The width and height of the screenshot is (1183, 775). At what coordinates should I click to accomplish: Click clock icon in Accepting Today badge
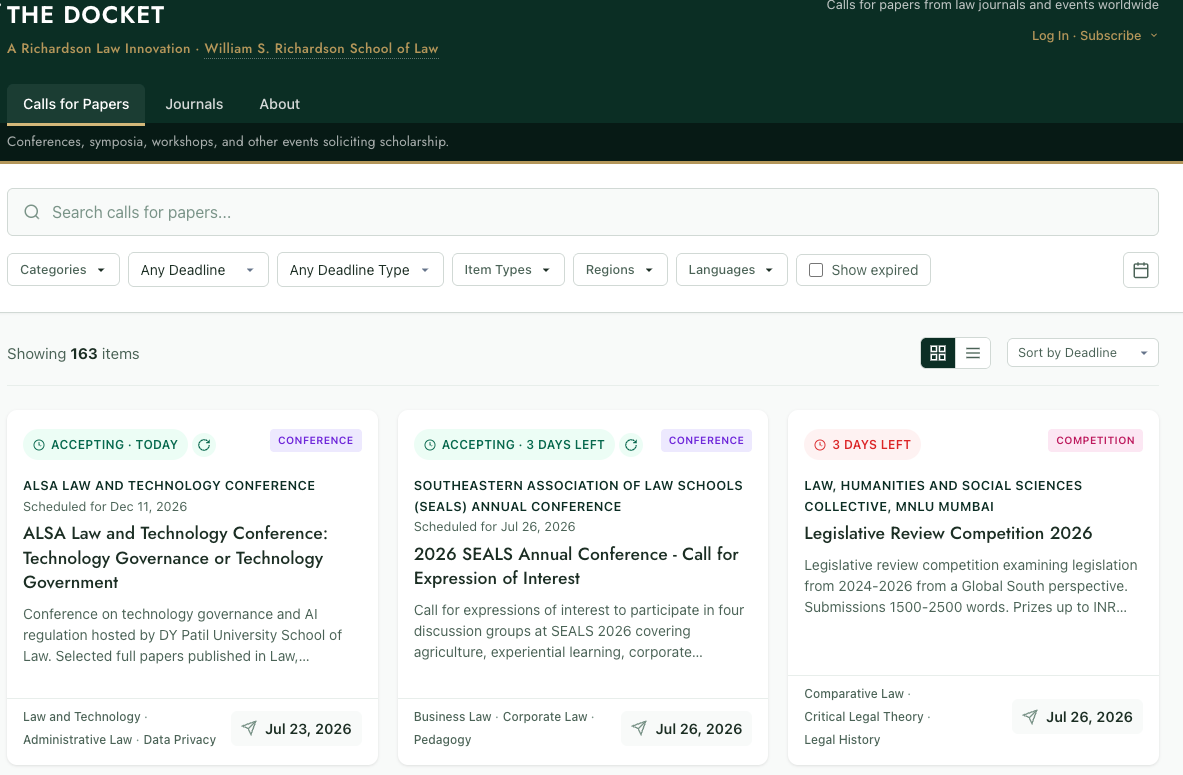tap(39, 445)
